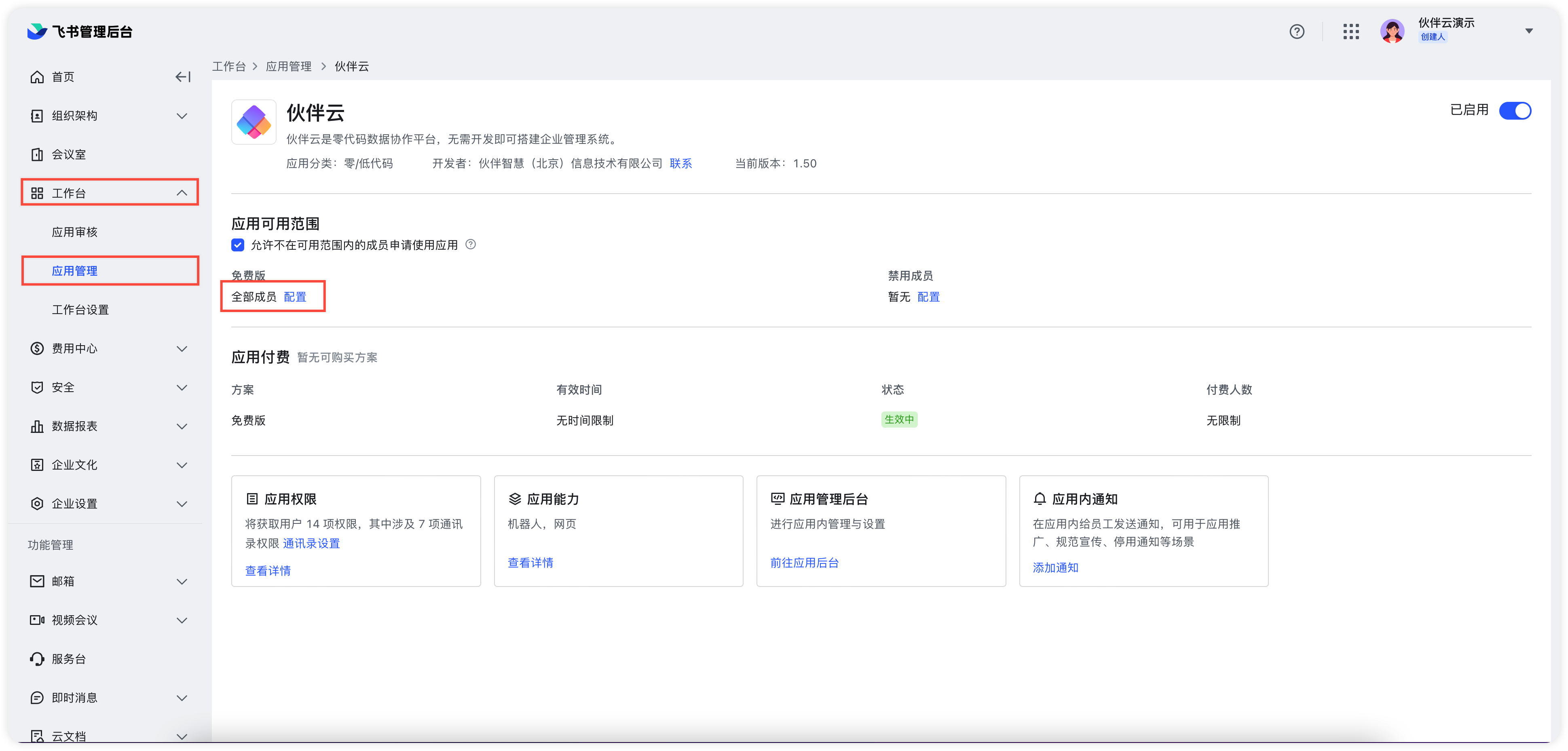Click 查看详情 in 应用能力 card
1568x751 pixels.
[530, 563]
